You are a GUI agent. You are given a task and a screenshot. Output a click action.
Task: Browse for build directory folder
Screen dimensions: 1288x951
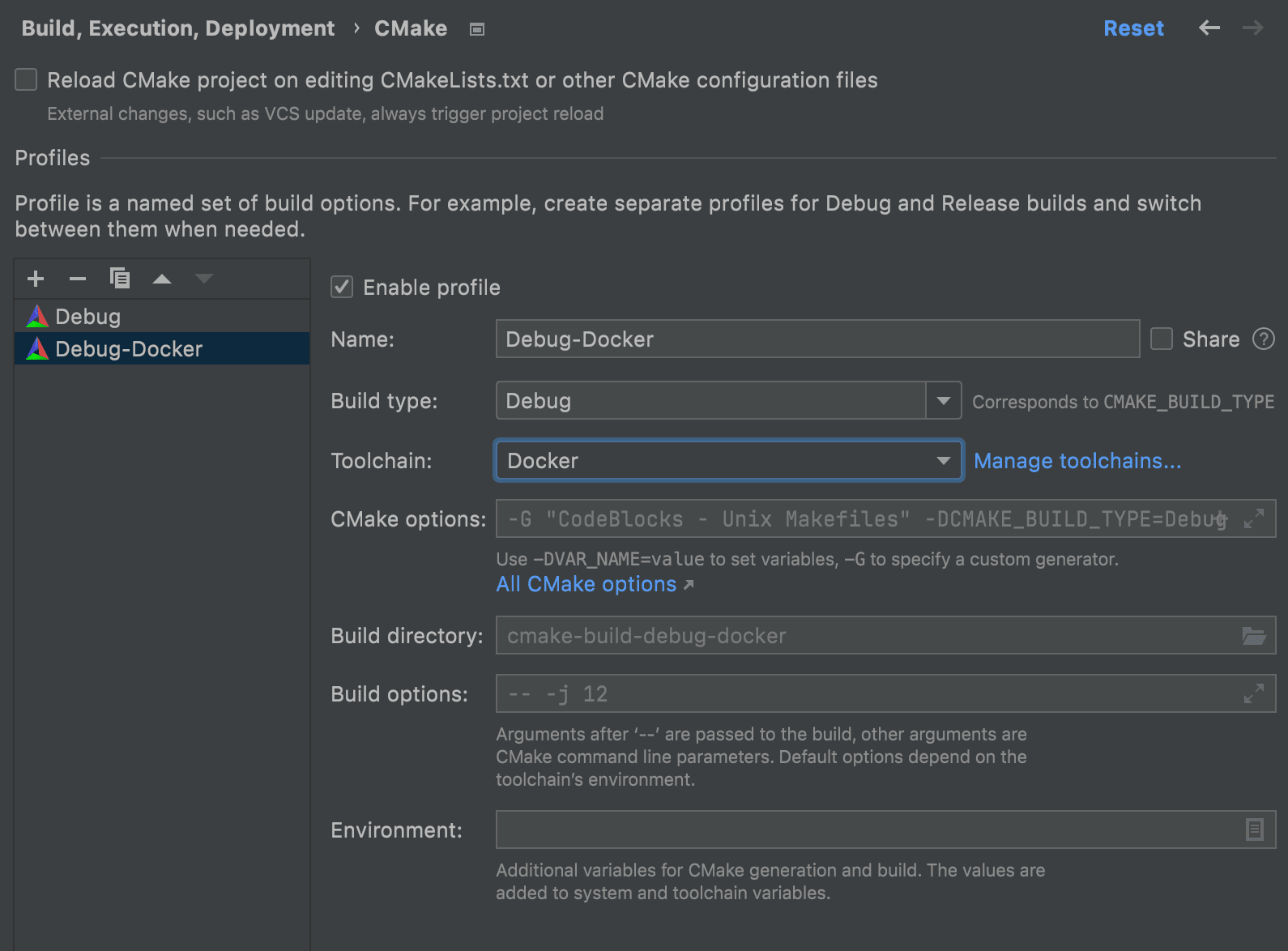click(x=1253, y=636)
